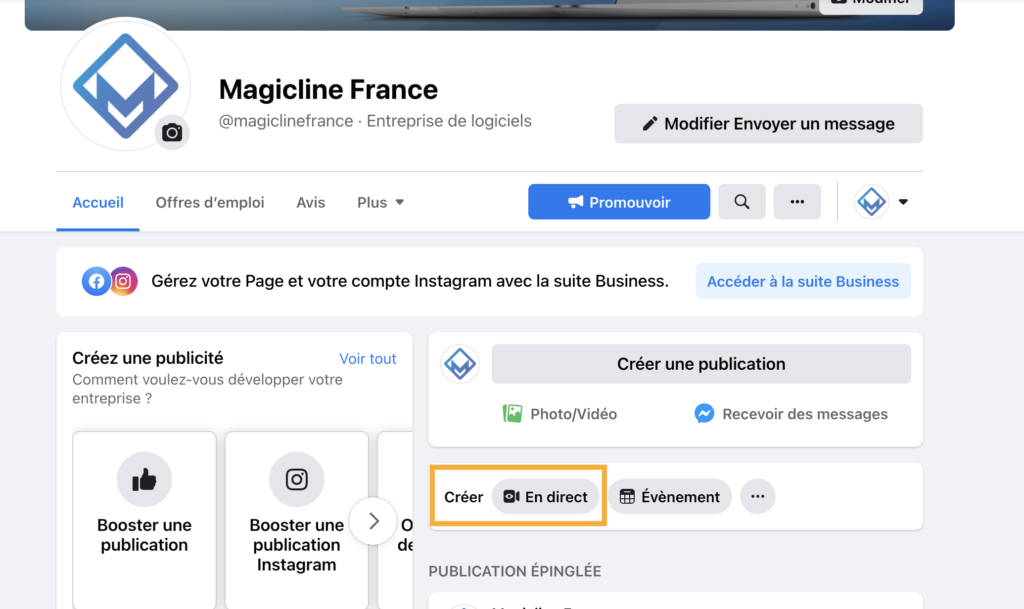Open the page identity switcher dropdown arrow
The image size is (1024, 609).
click(903, 202)
